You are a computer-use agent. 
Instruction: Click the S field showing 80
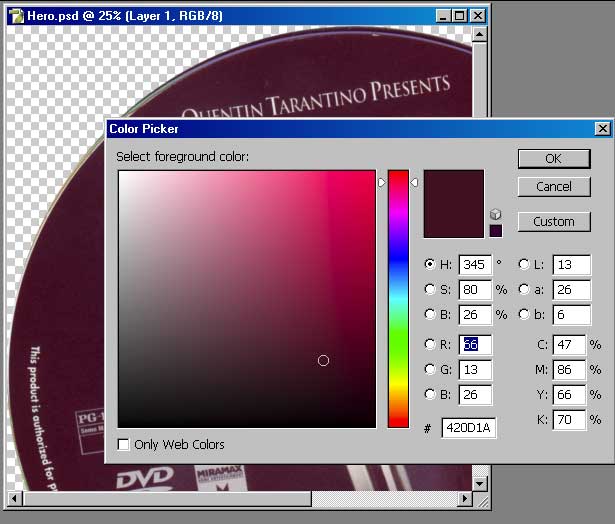coord(475,290)
